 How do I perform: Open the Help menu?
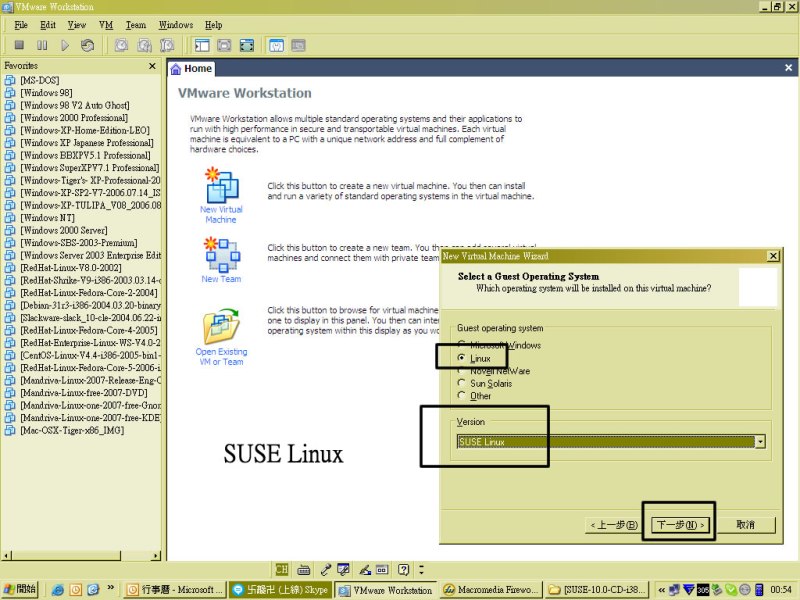click(214, 25)
